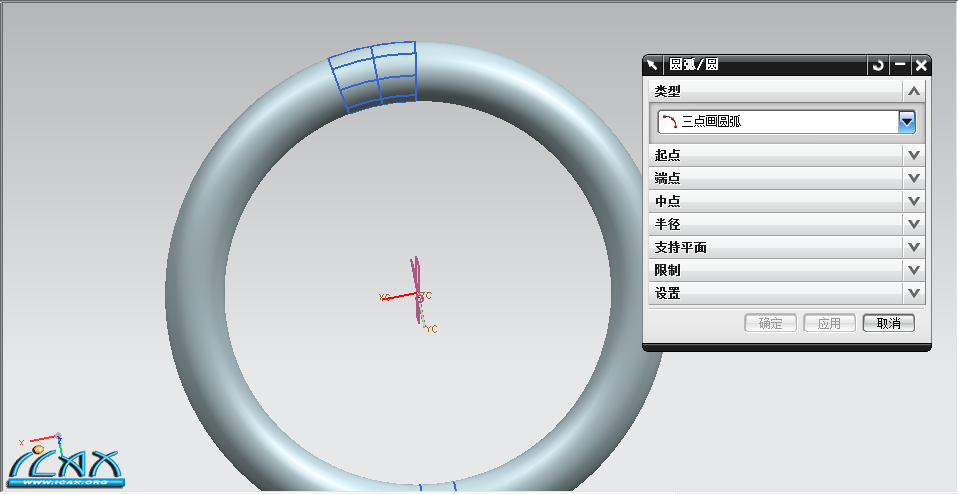Expand the 支持平面 section

pyautogui.click(x=913, y=247)
